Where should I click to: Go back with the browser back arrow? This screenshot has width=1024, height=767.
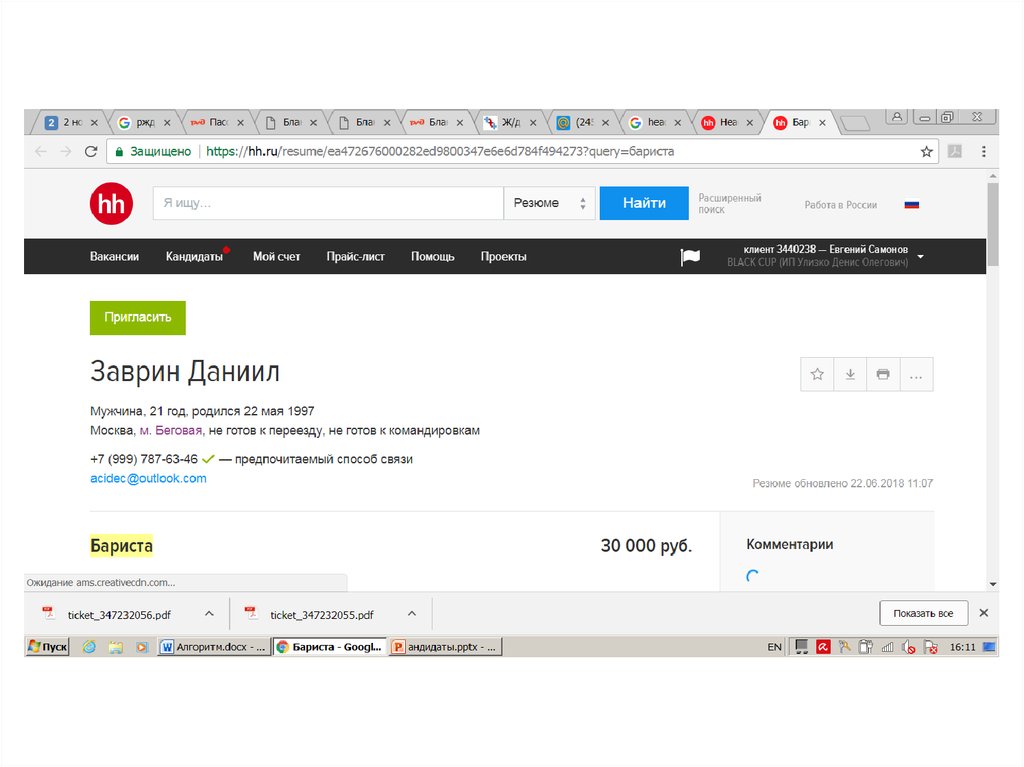coord(40,152)
